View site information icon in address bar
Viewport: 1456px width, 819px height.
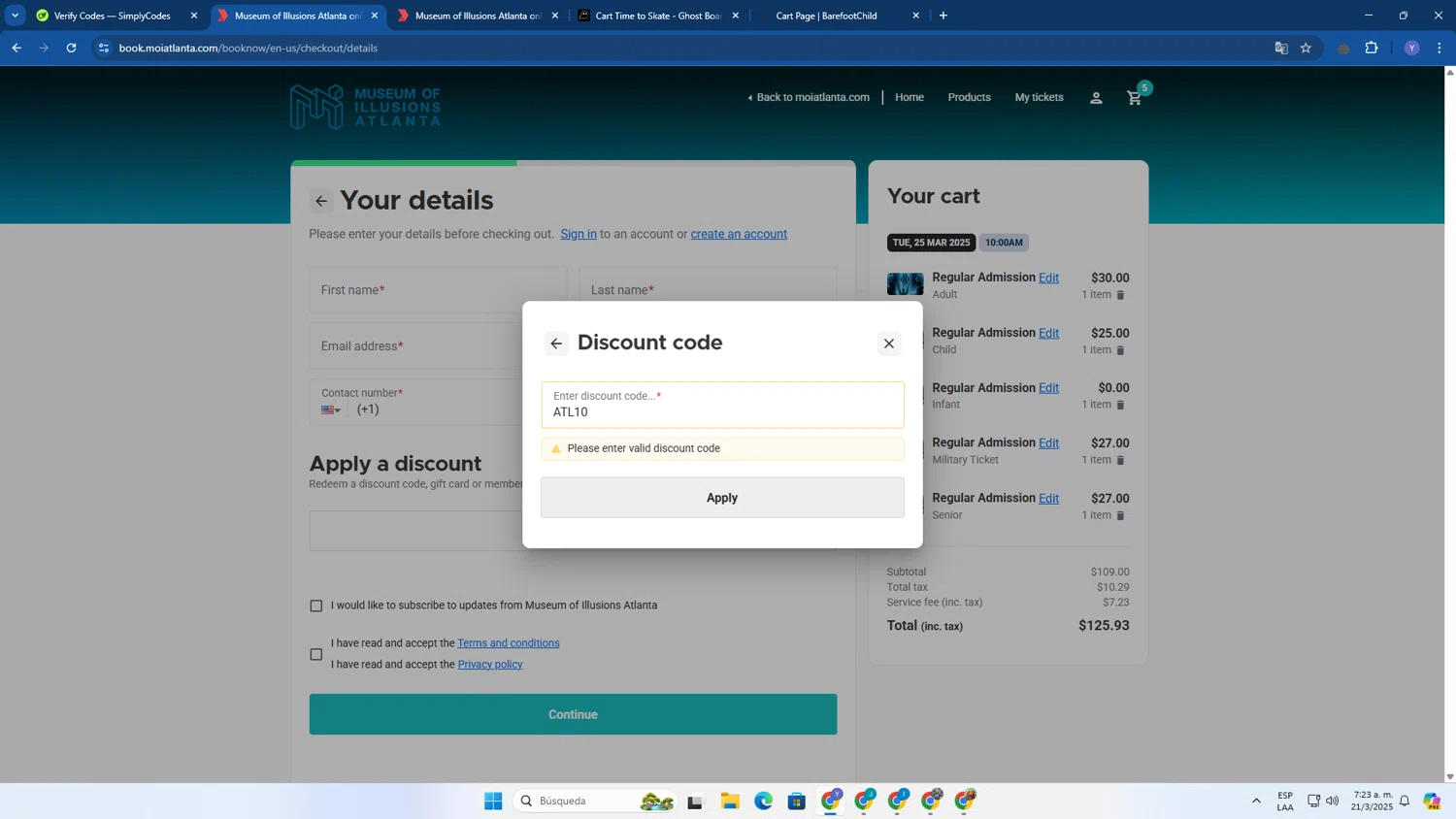[104, 48]
